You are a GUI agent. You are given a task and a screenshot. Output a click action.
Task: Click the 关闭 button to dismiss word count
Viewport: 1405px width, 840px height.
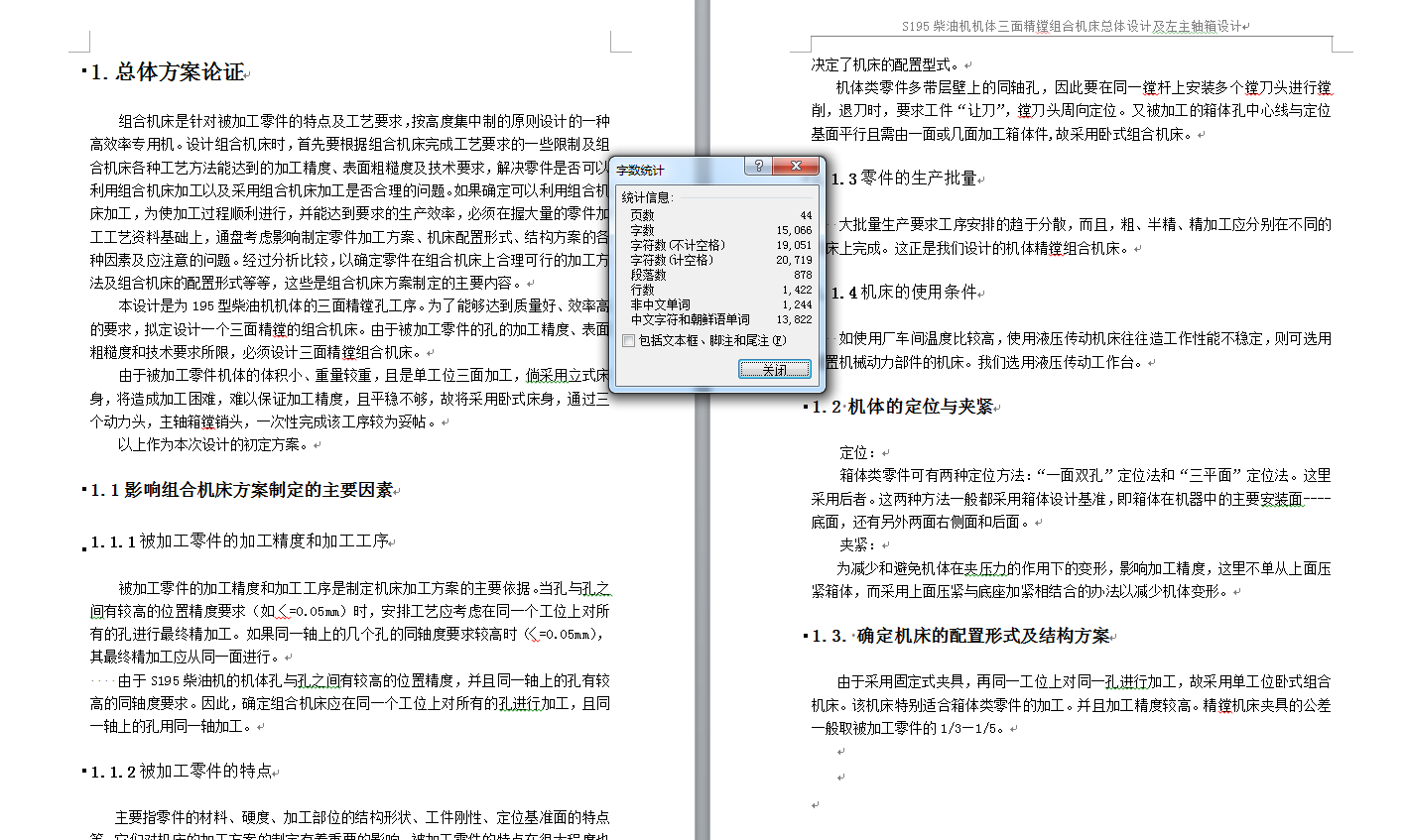coord(775,368)
